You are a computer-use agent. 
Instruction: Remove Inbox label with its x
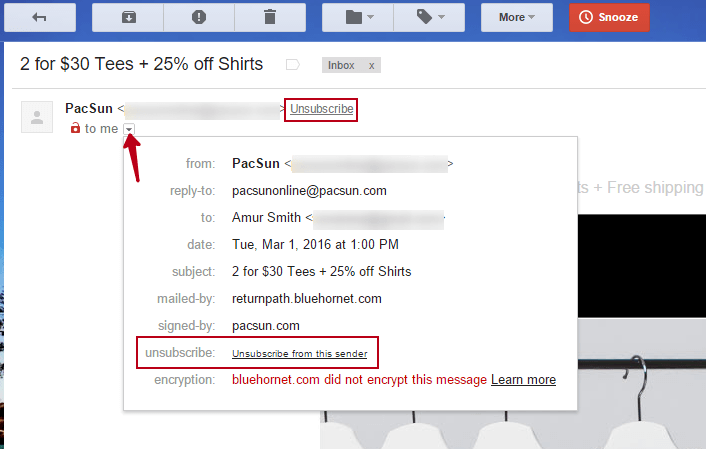[371, 65]
